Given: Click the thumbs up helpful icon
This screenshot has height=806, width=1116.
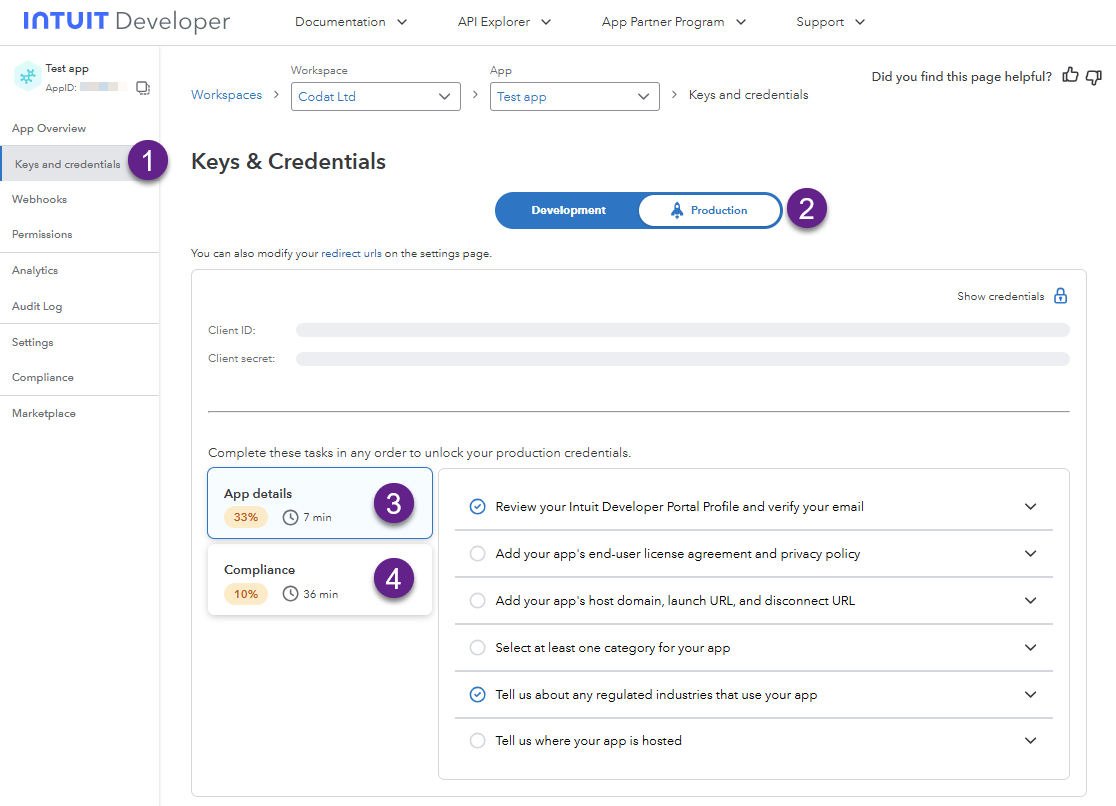Looking at the screenshot, I should tap(1071, 76).
